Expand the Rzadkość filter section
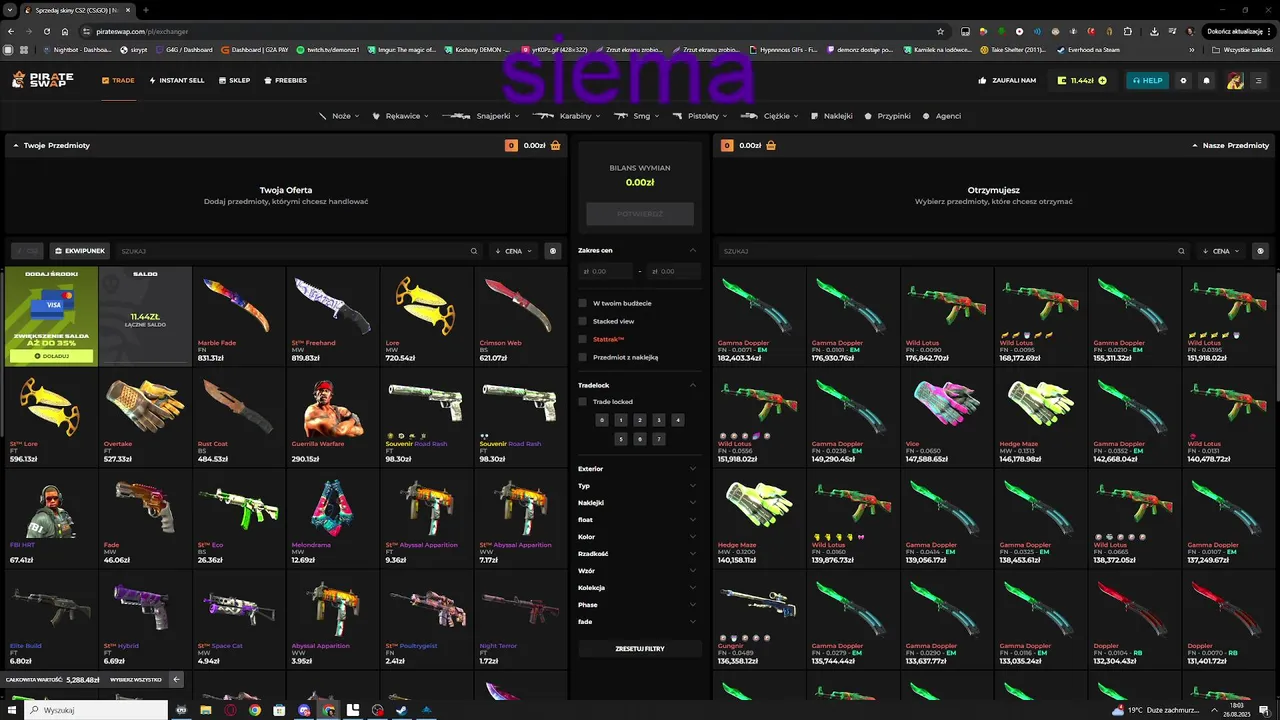The width and height of the screenshot is (1280, 720). pyautogui.click(x=638, y=553)
